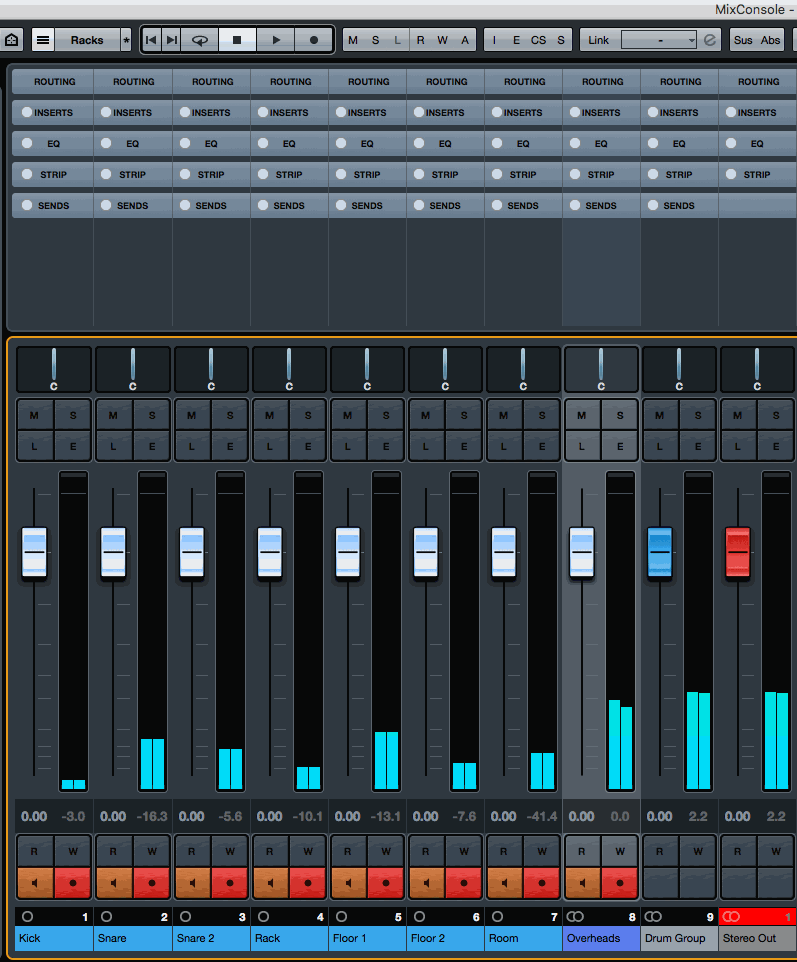Click the Abs button

pyautogui.click(x=770, y=40)
